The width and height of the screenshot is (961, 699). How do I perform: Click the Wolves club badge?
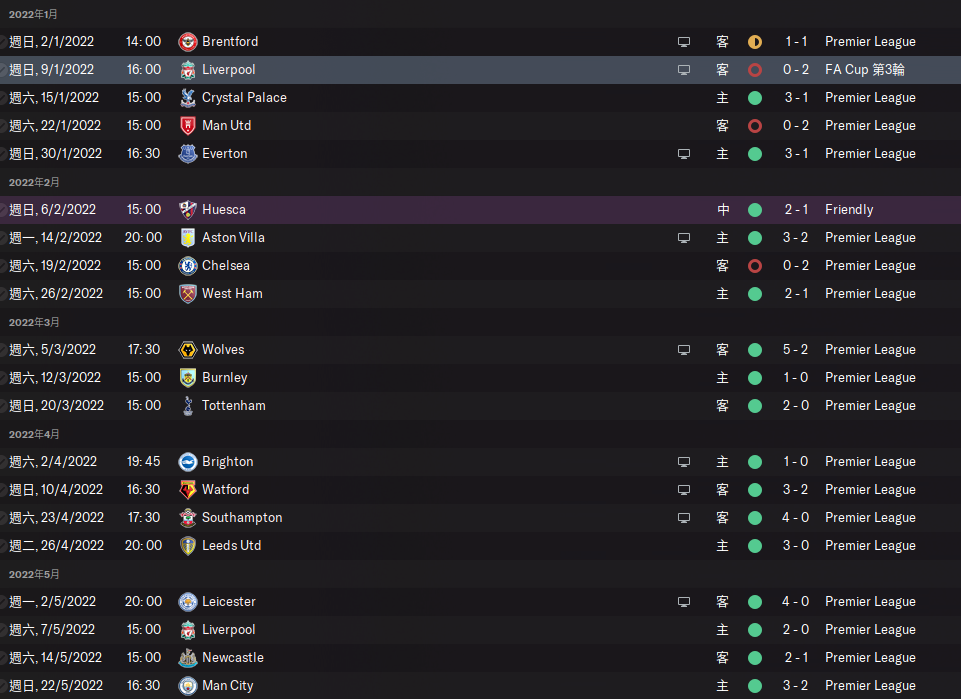188,350
